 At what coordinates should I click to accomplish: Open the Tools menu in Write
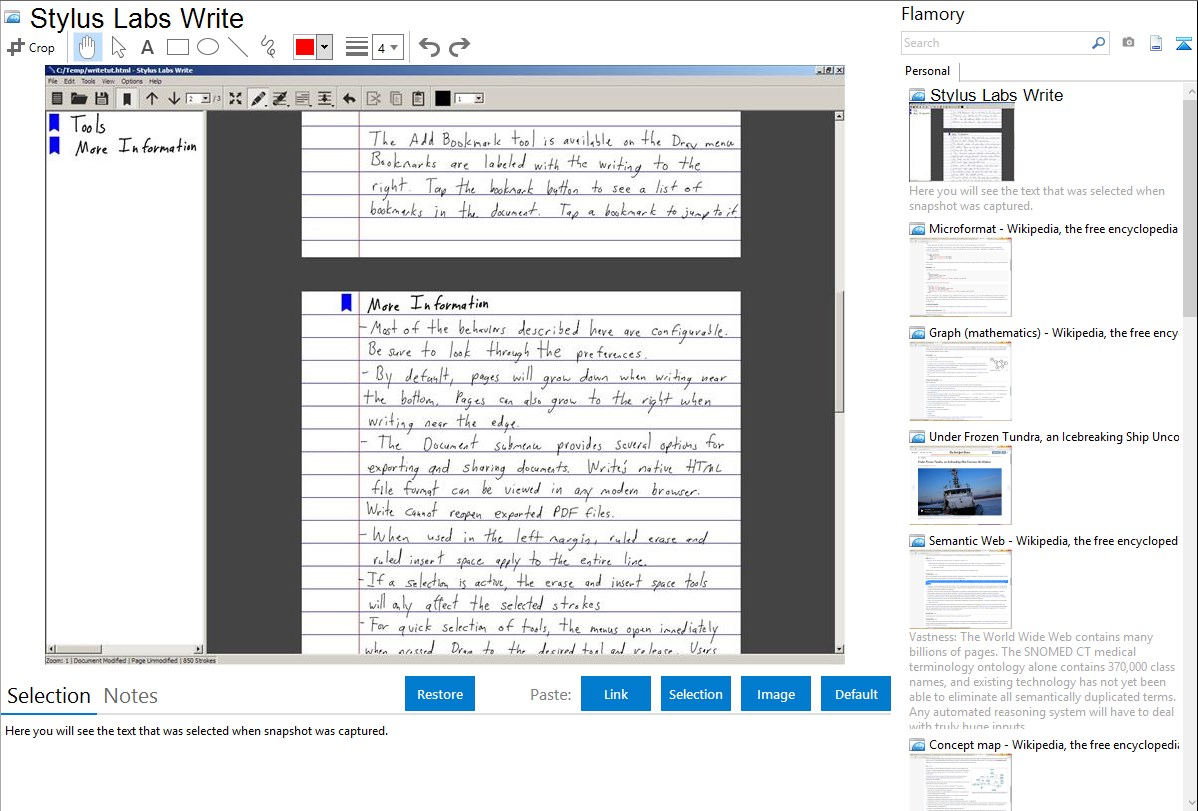(x=89, y=81)
